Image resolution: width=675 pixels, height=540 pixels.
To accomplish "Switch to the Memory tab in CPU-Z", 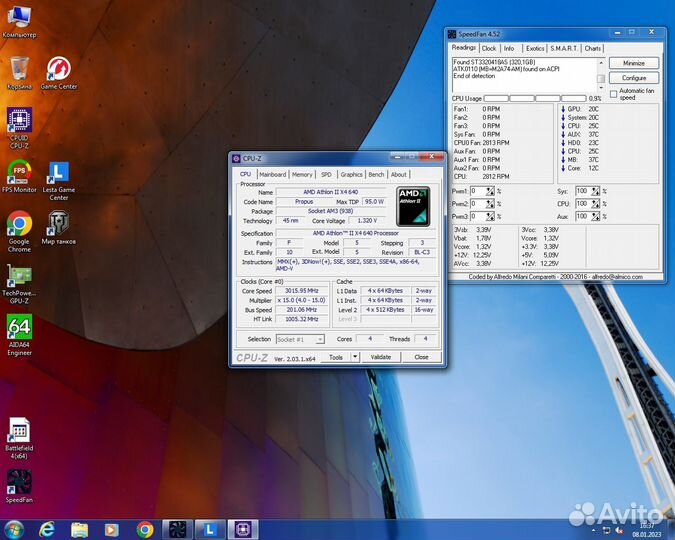I will (302, 174).
